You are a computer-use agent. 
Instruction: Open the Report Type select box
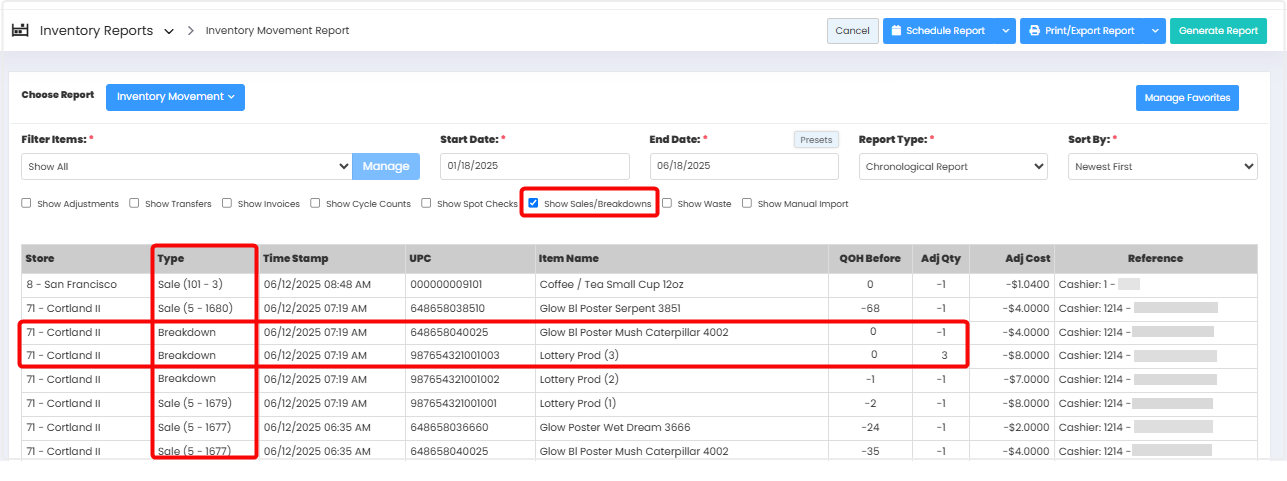[953, 167]
